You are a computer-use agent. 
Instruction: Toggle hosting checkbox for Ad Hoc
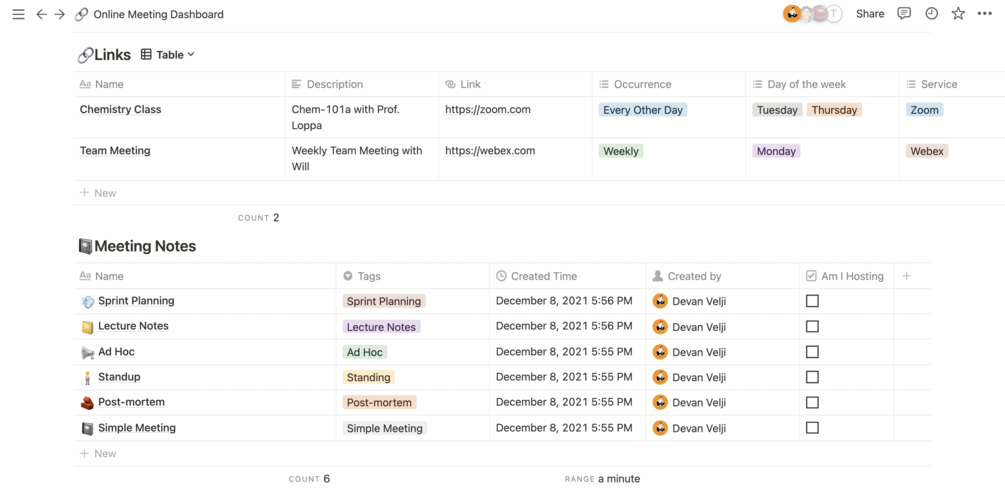click(x=812, y=352)
